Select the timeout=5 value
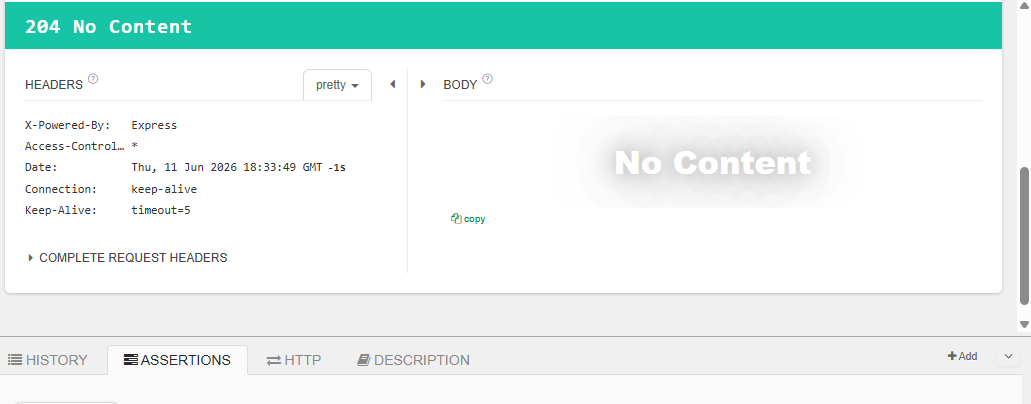Image resolution: width=1031 pixels, height=404 pixels. [x=161, y=211]
